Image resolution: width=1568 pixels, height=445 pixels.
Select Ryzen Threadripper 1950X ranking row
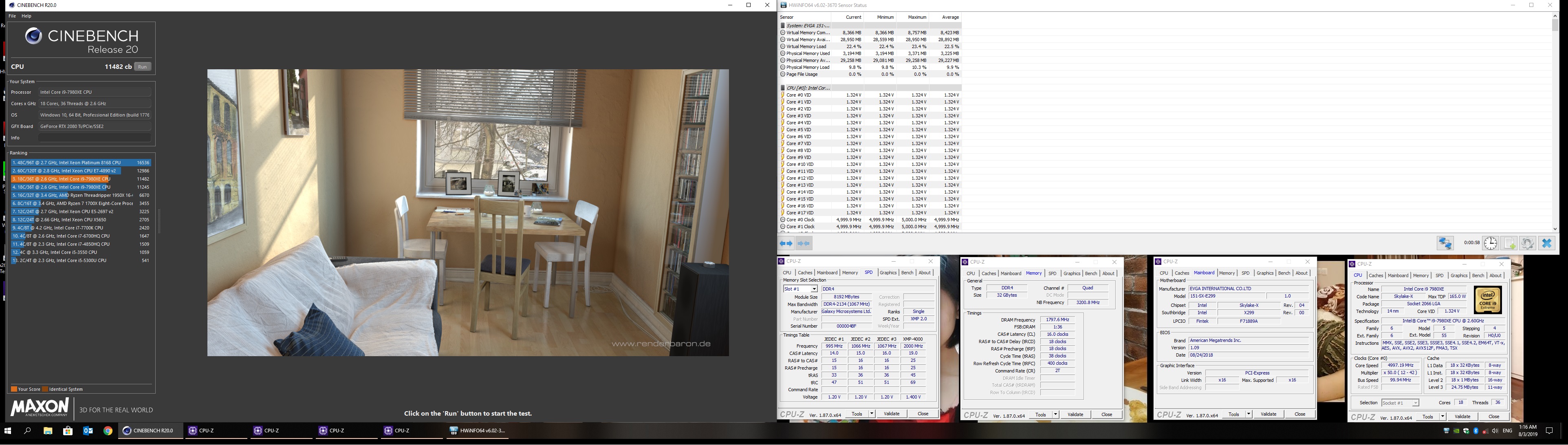coord(80,196)
